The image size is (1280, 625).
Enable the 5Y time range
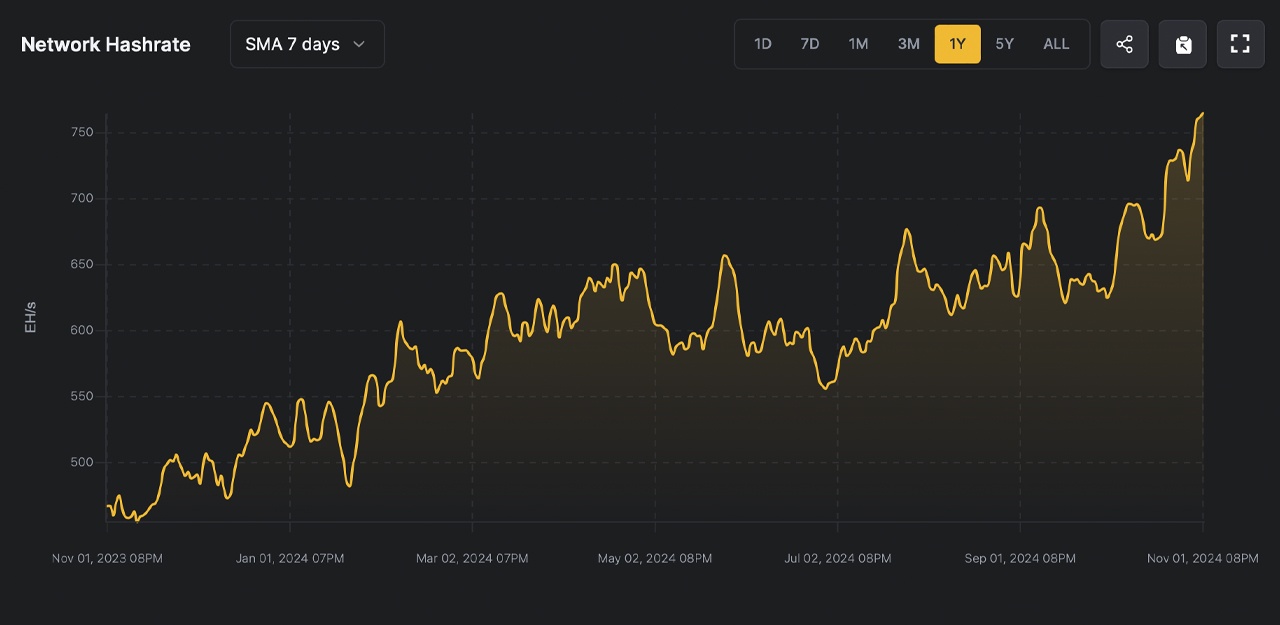[1005, 44]
